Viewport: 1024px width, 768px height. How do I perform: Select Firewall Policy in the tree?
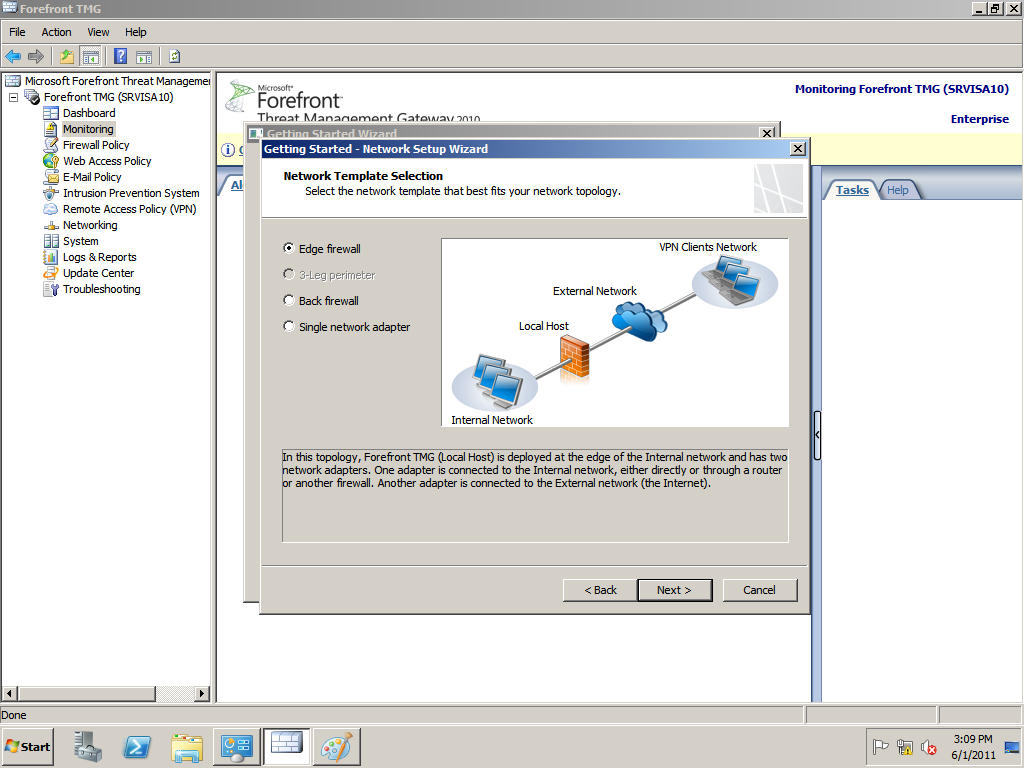click(x=96, y=145)
